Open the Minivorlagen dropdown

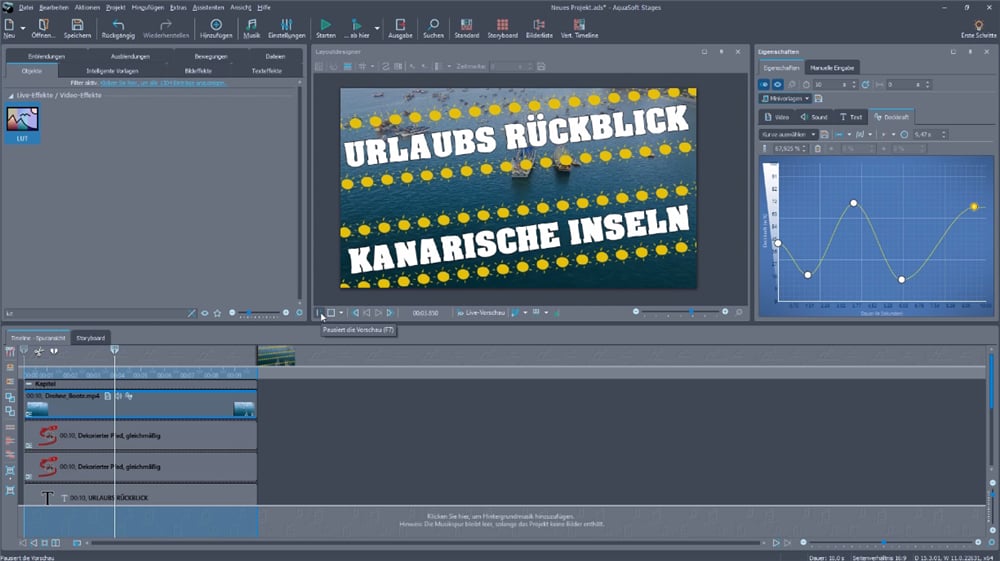[785, 99]
